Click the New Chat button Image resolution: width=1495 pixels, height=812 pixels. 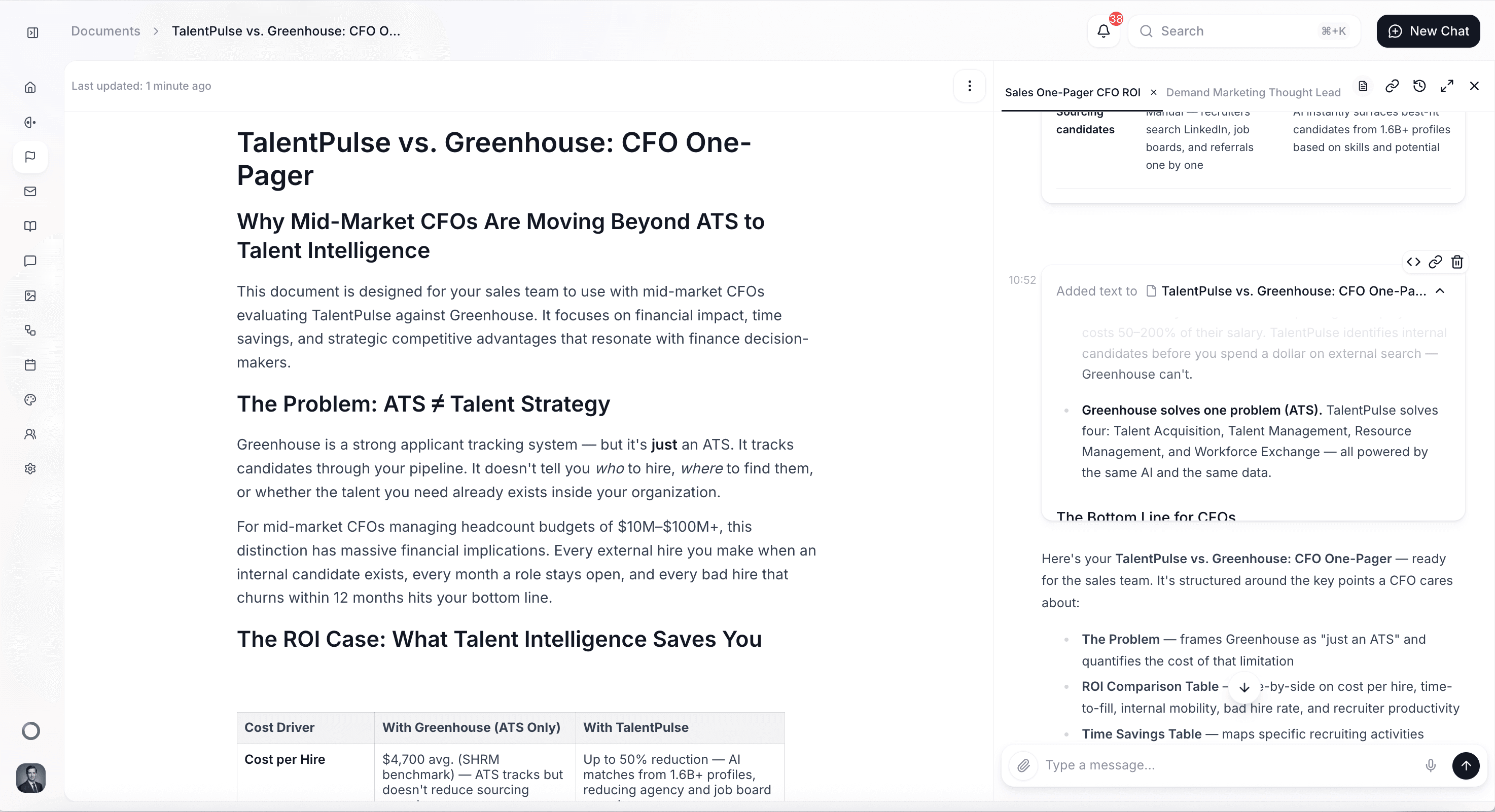tap(1428, 31)
